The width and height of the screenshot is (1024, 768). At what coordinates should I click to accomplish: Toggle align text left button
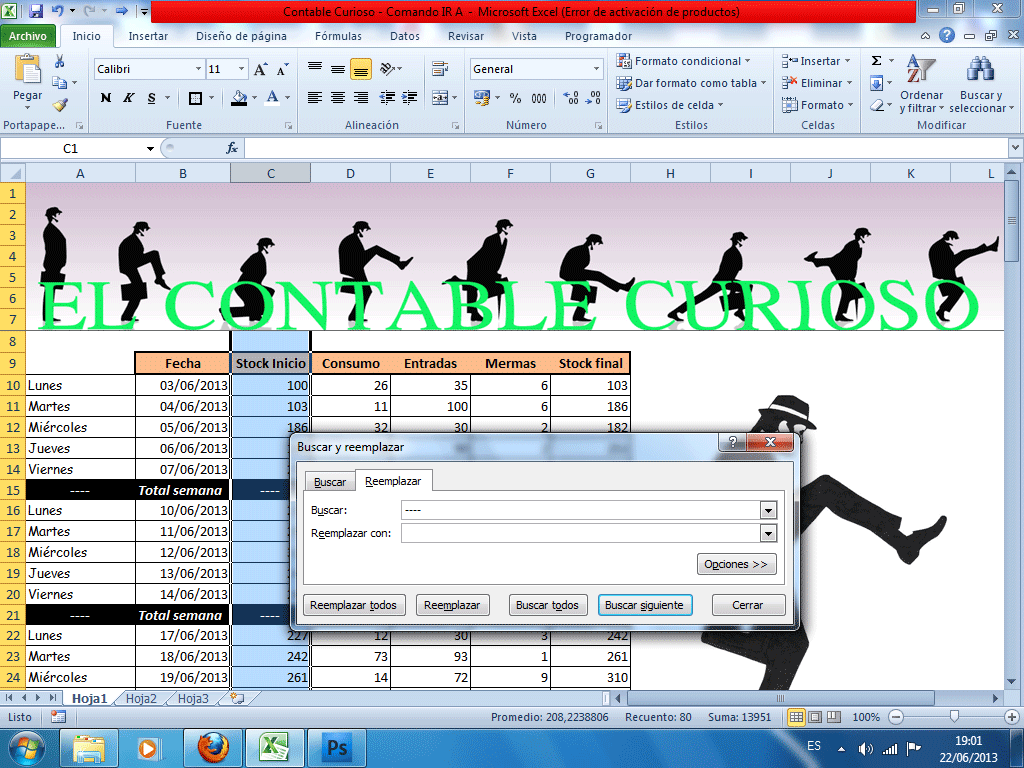coord(315,98)
